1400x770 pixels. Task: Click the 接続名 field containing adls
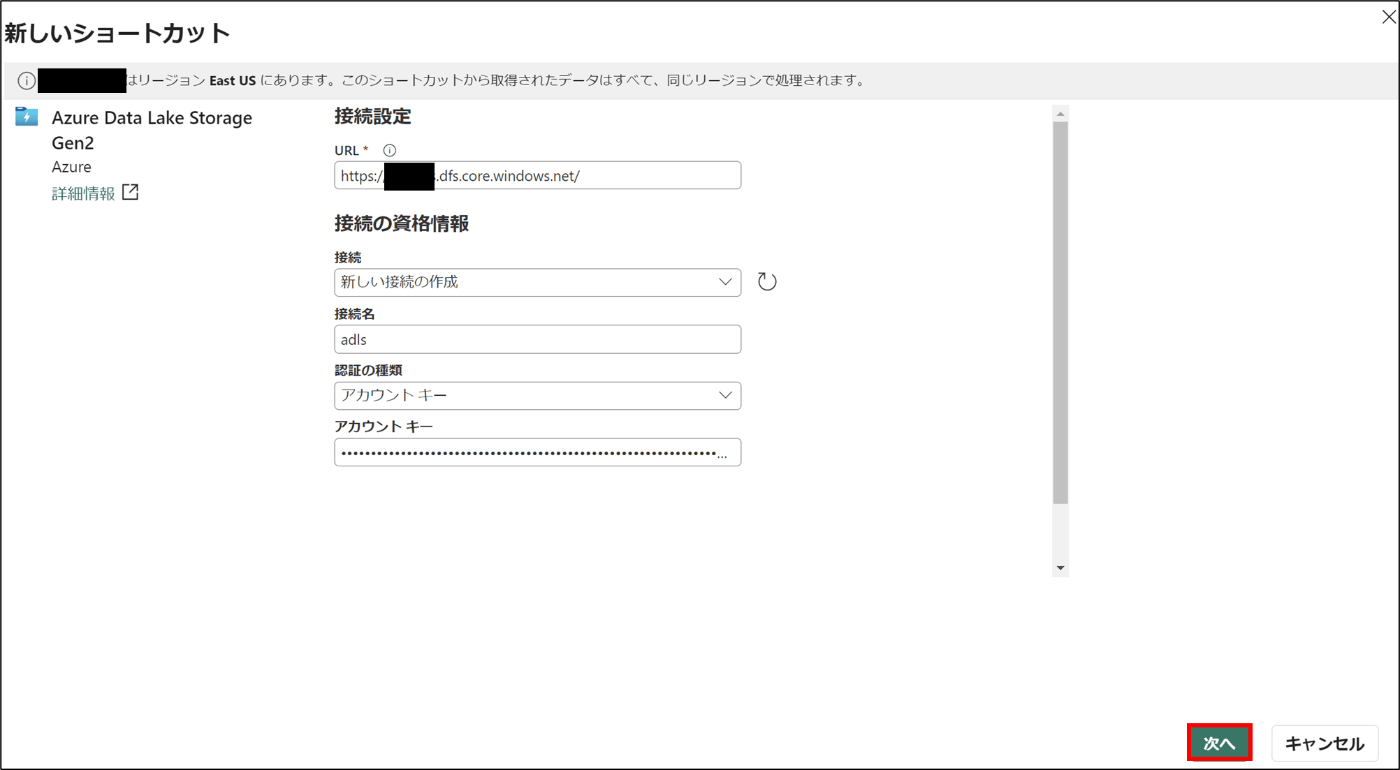(538, 339)
